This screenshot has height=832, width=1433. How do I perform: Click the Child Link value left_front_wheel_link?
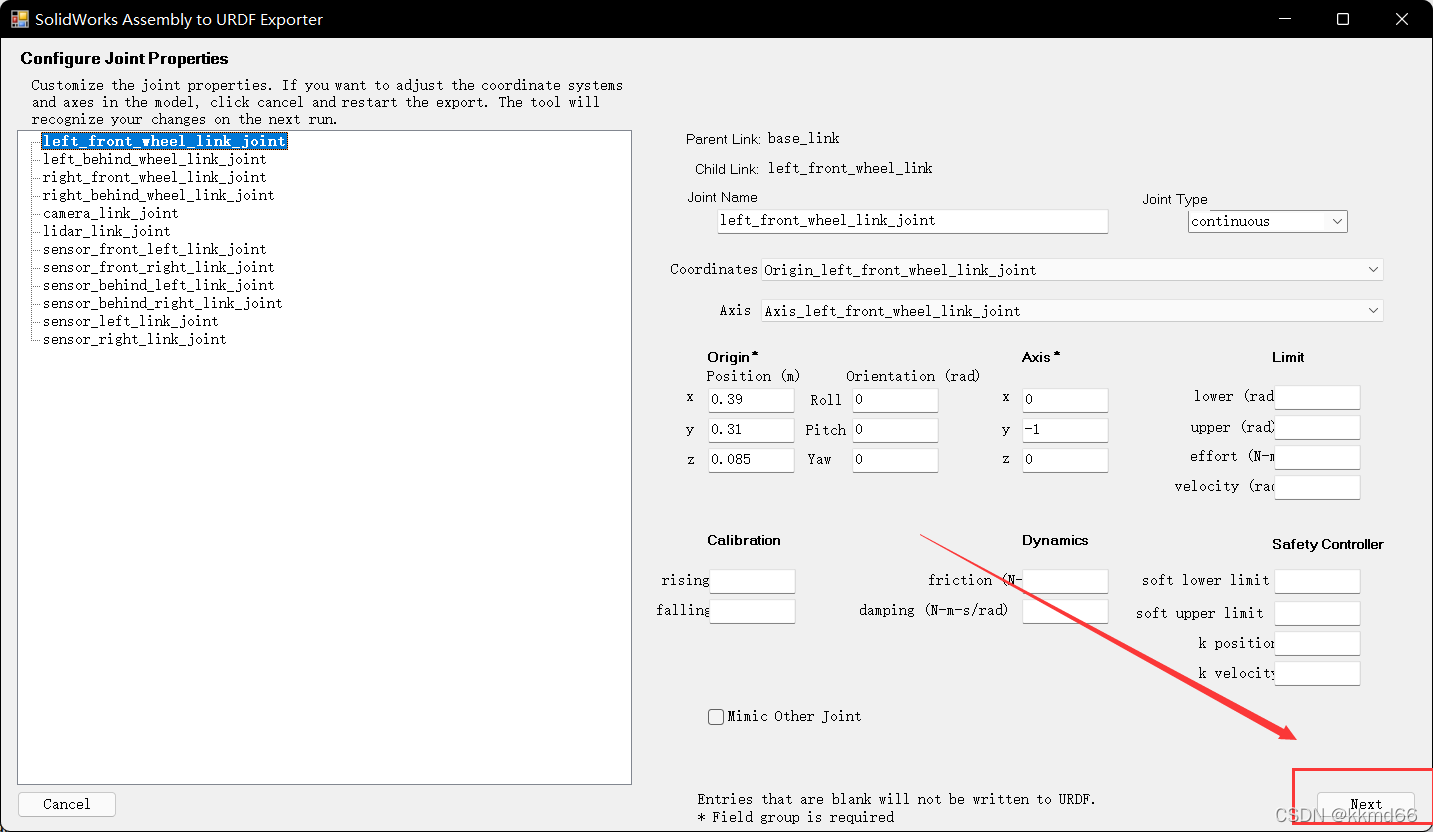pos(850,168)
